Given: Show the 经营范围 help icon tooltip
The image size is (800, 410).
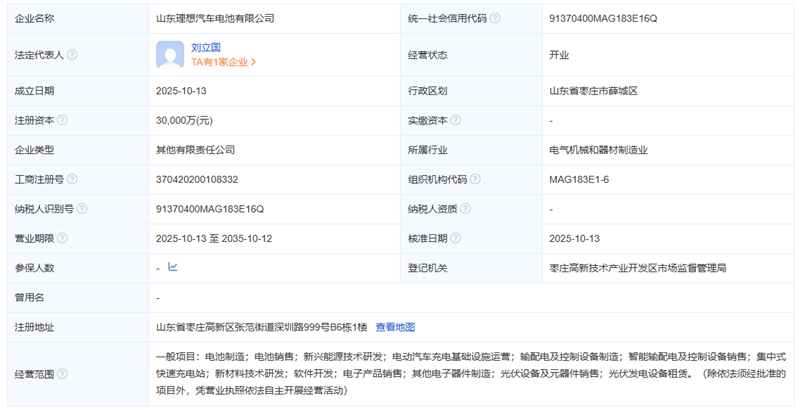Looking at the screenshot, I should pos(62,374).
